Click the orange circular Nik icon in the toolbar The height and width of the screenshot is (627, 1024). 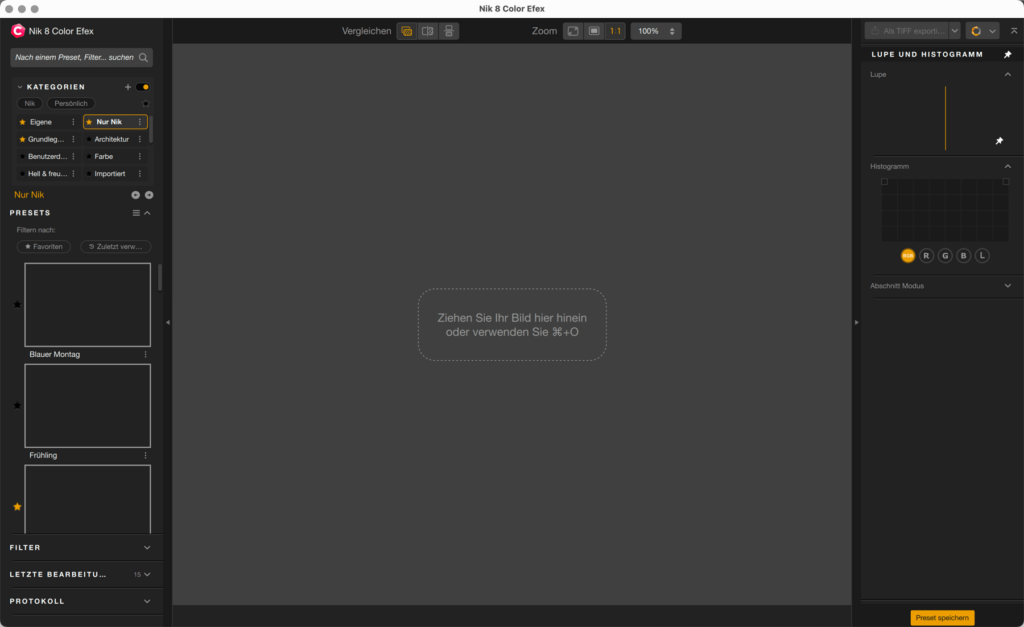(x=976, y=31)
